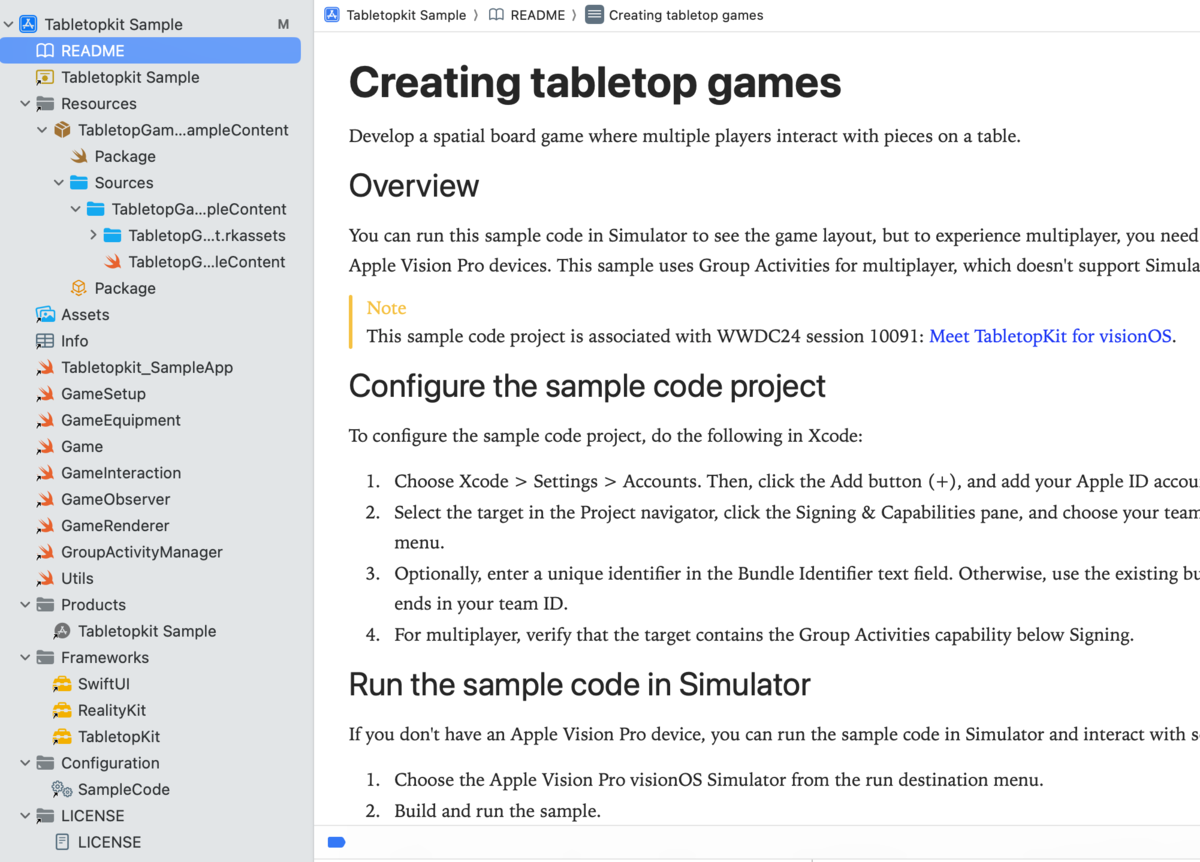
Task: Click the Resources folder icon
Action: point(44,104)
